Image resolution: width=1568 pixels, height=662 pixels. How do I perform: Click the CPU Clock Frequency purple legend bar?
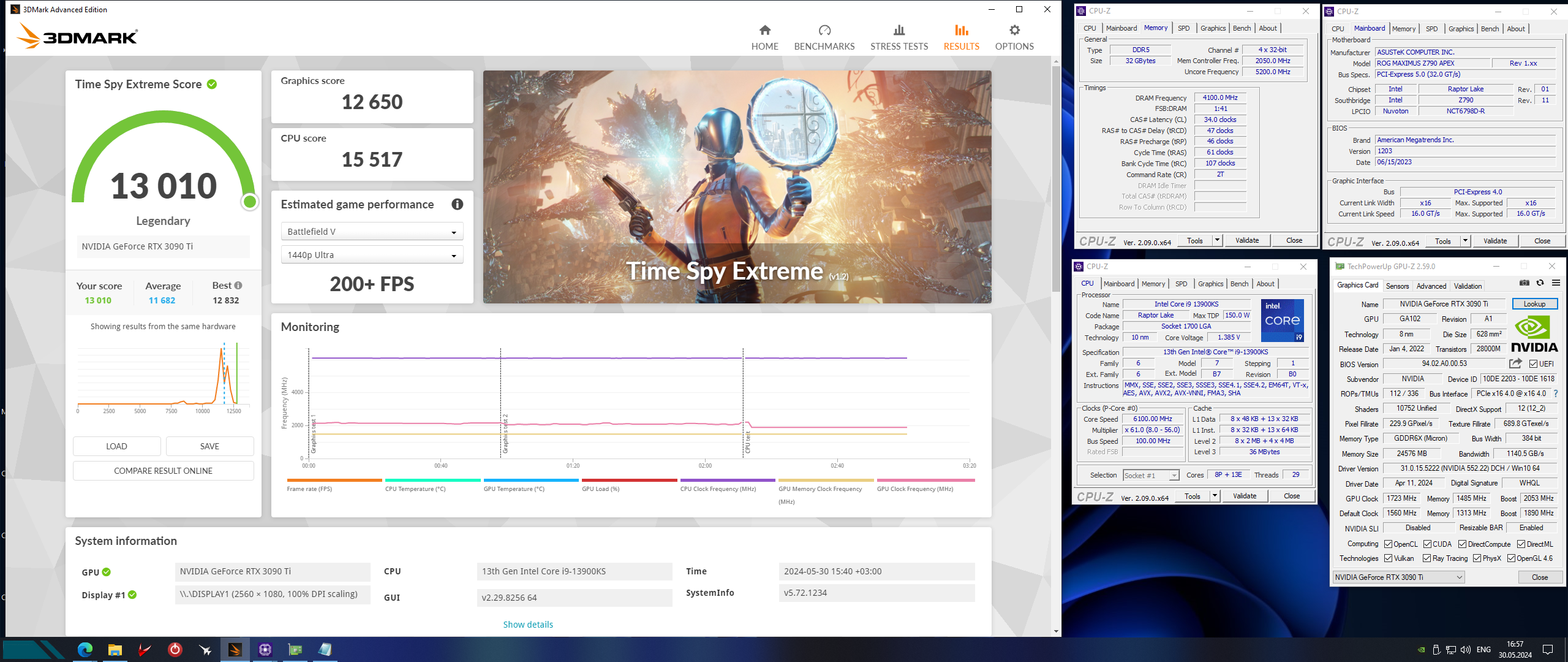[727, 480]
